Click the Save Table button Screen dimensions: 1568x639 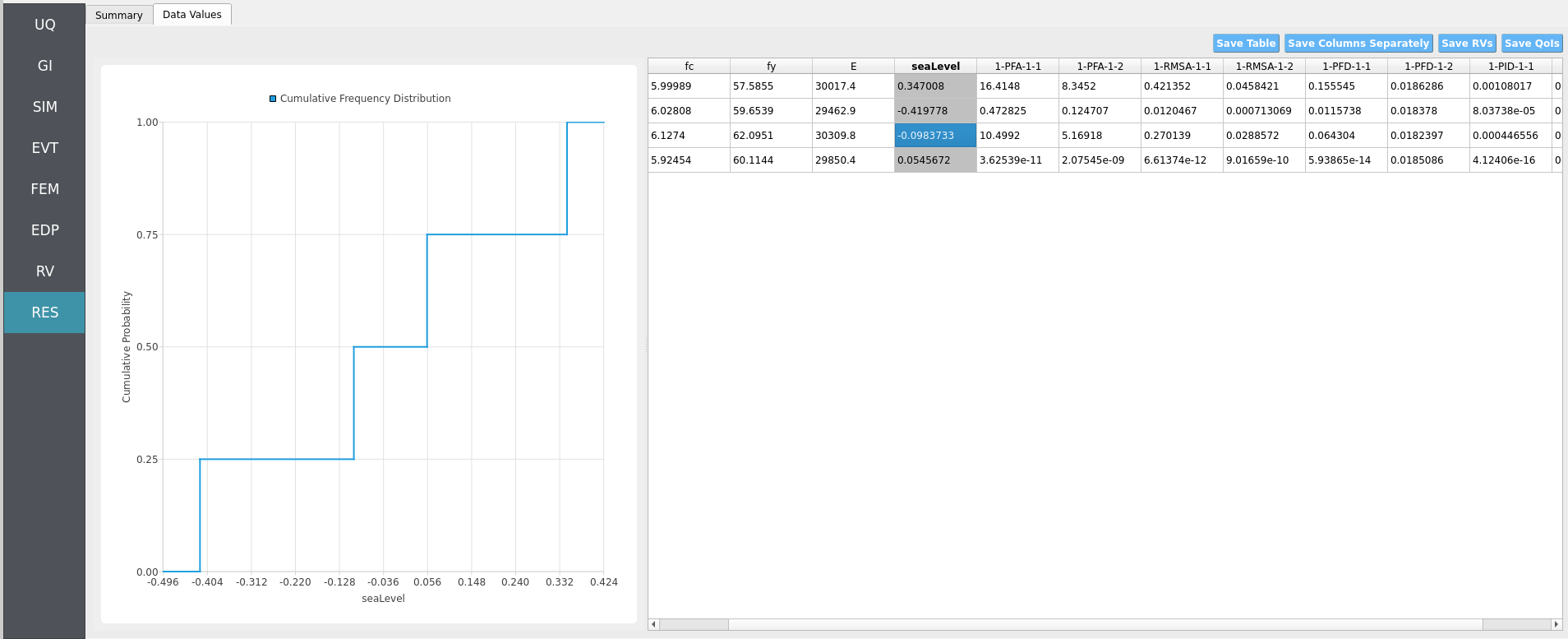(1246, 44)
